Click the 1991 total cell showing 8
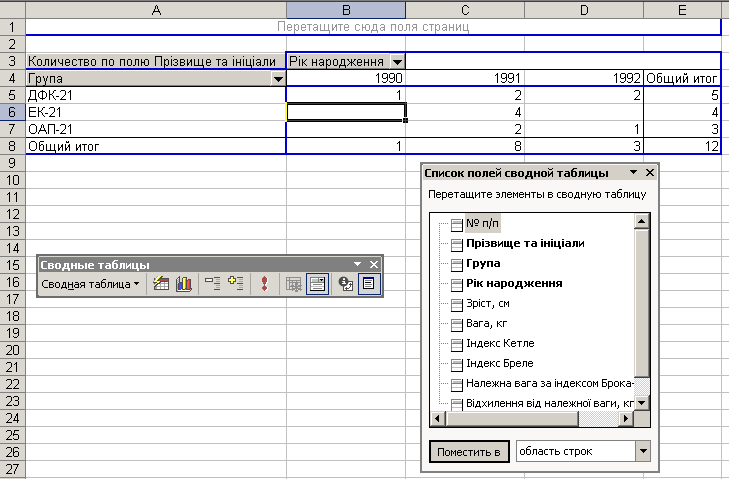Viewport: 729px width, 479px height. [x=465, y=146]
